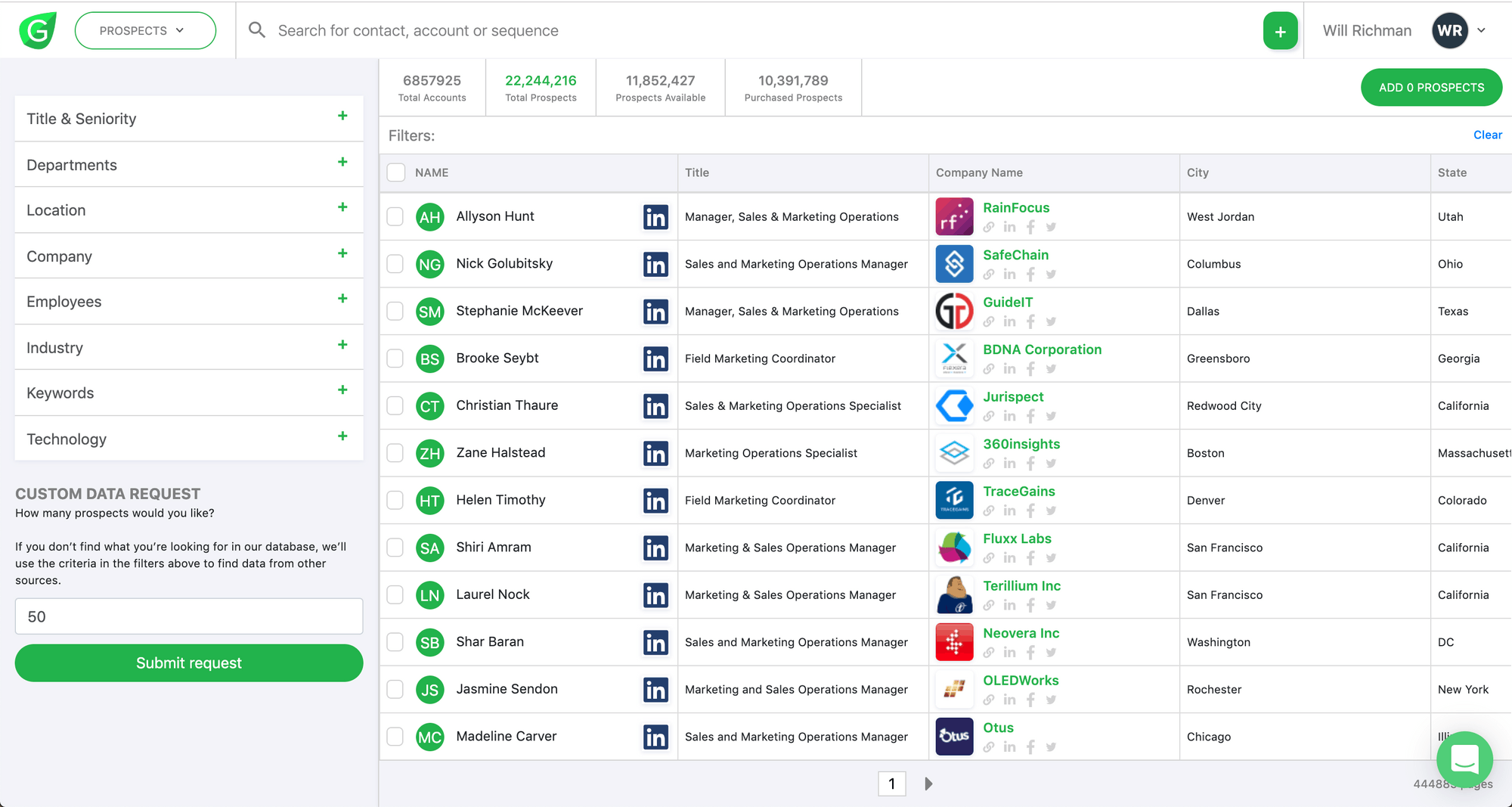This screenshot has height=807, width=1512.
Task: Tick Helen Timothy's checkbox
Action: (395, 500)
